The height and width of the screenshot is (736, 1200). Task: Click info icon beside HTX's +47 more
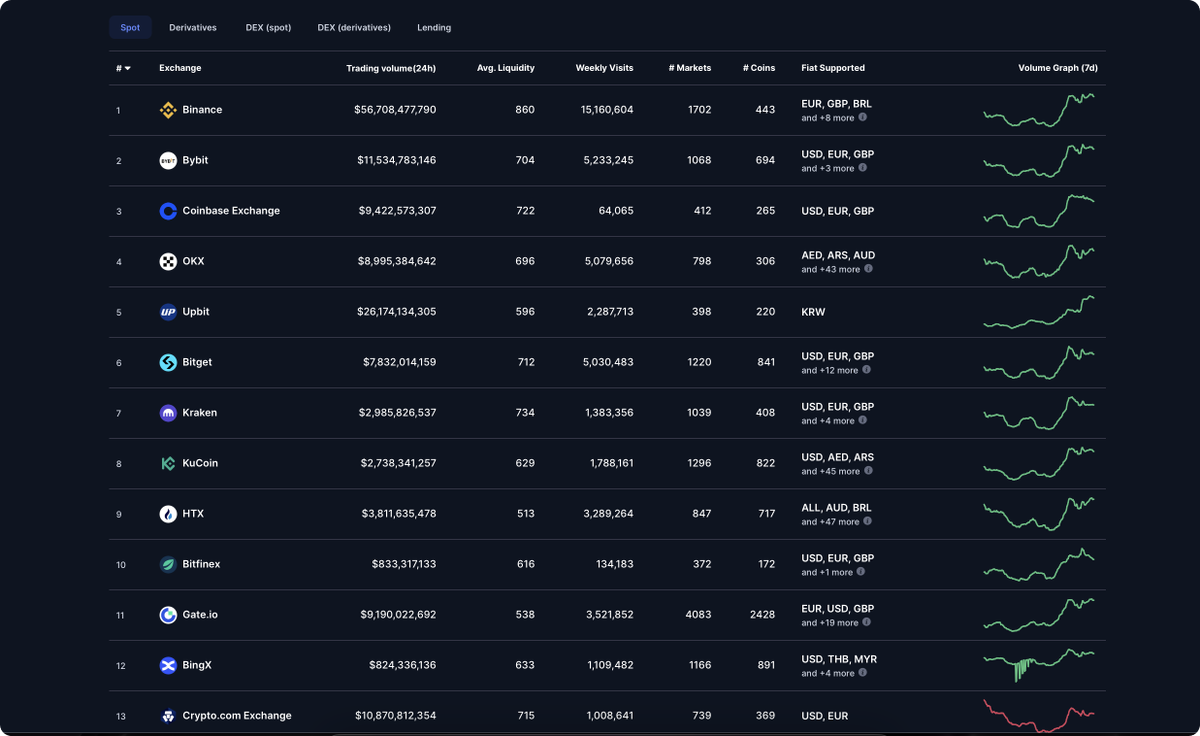868,521
